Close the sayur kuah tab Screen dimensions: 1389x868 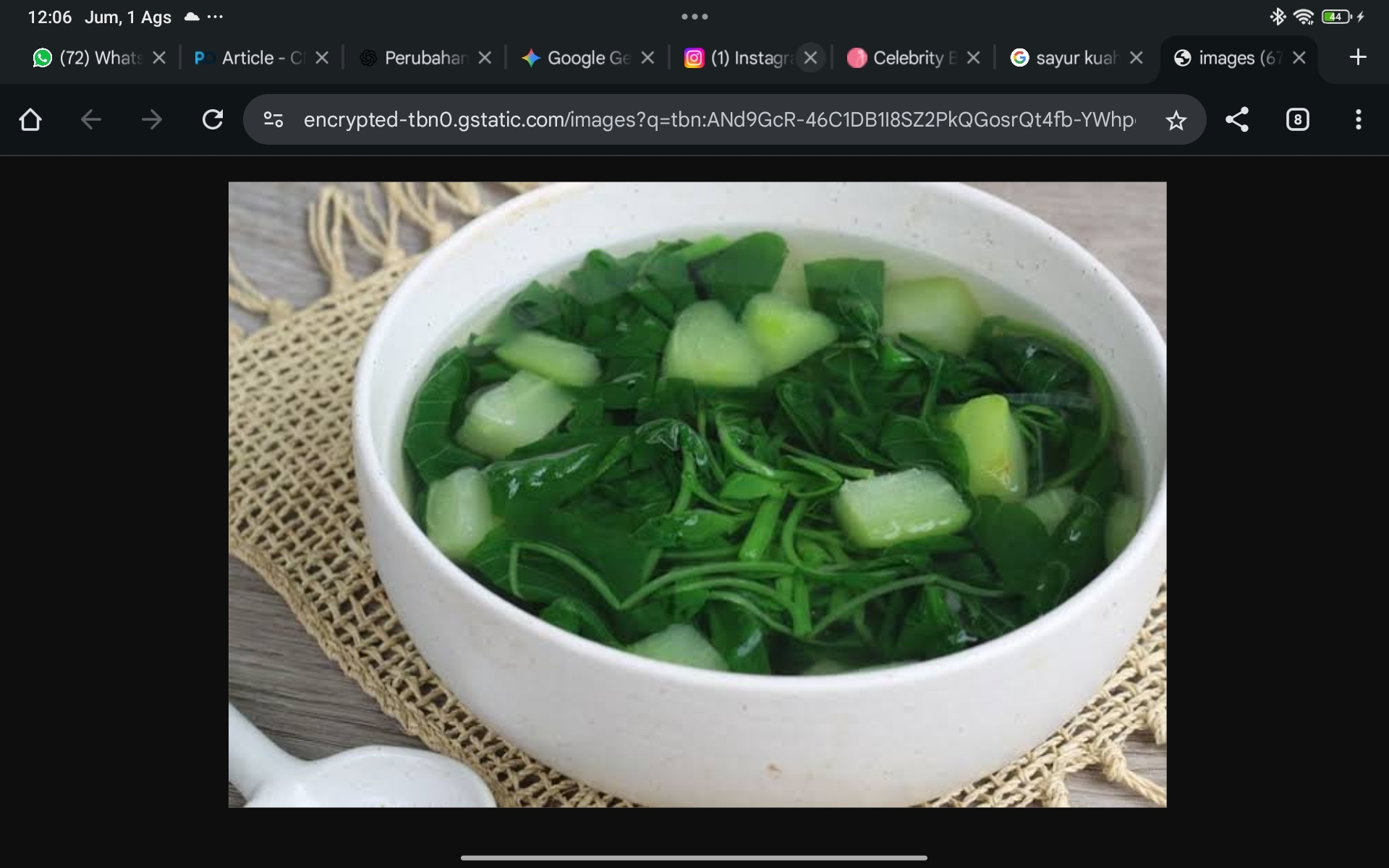tap(1136, 58)
